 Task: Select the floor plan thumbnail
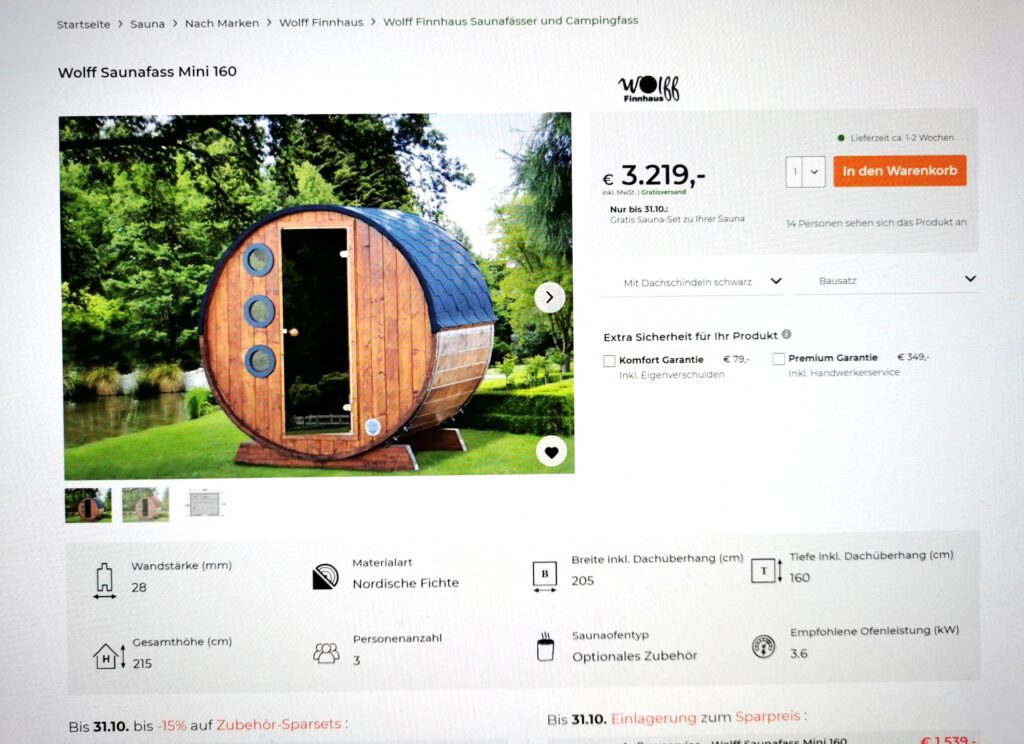coord(204,504)
